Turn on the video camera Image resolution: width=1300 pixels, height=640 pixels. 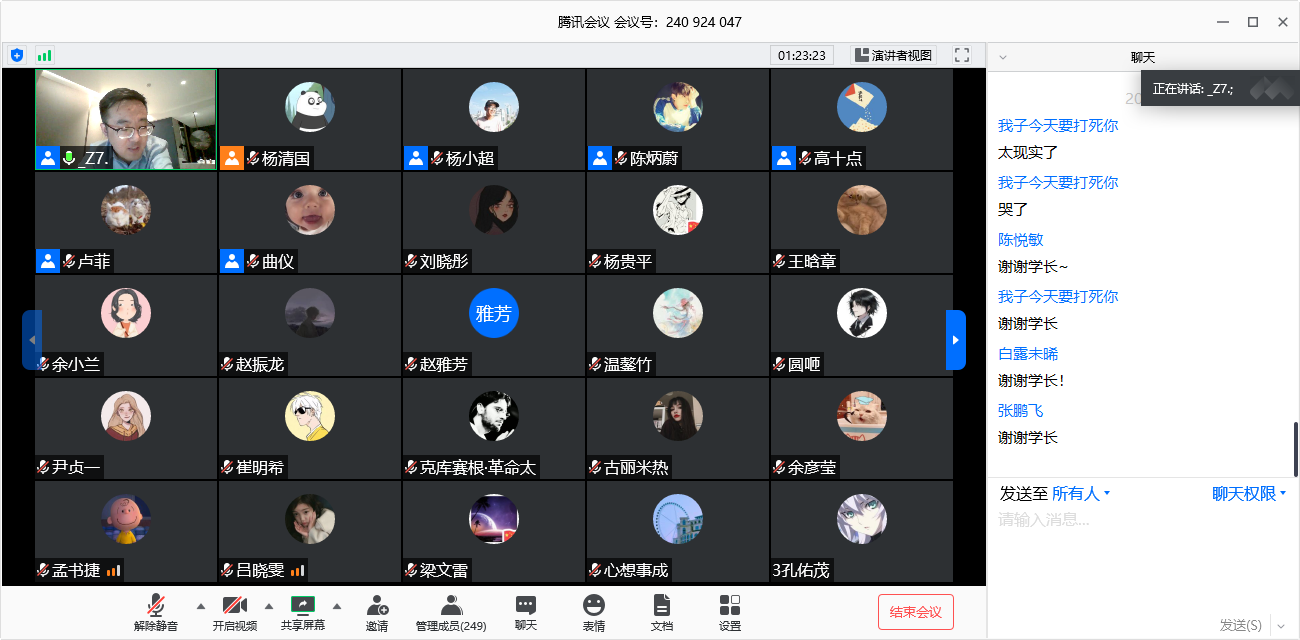[234, 606]
